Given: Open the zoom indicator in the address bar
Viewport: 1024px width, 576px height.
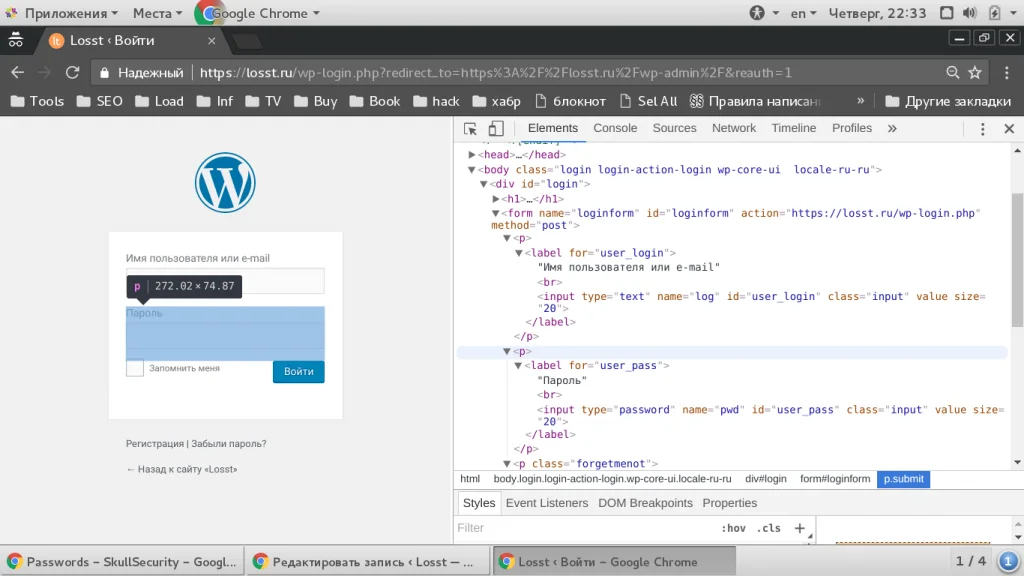Looking at the screenshot, I should pos(953,73).
